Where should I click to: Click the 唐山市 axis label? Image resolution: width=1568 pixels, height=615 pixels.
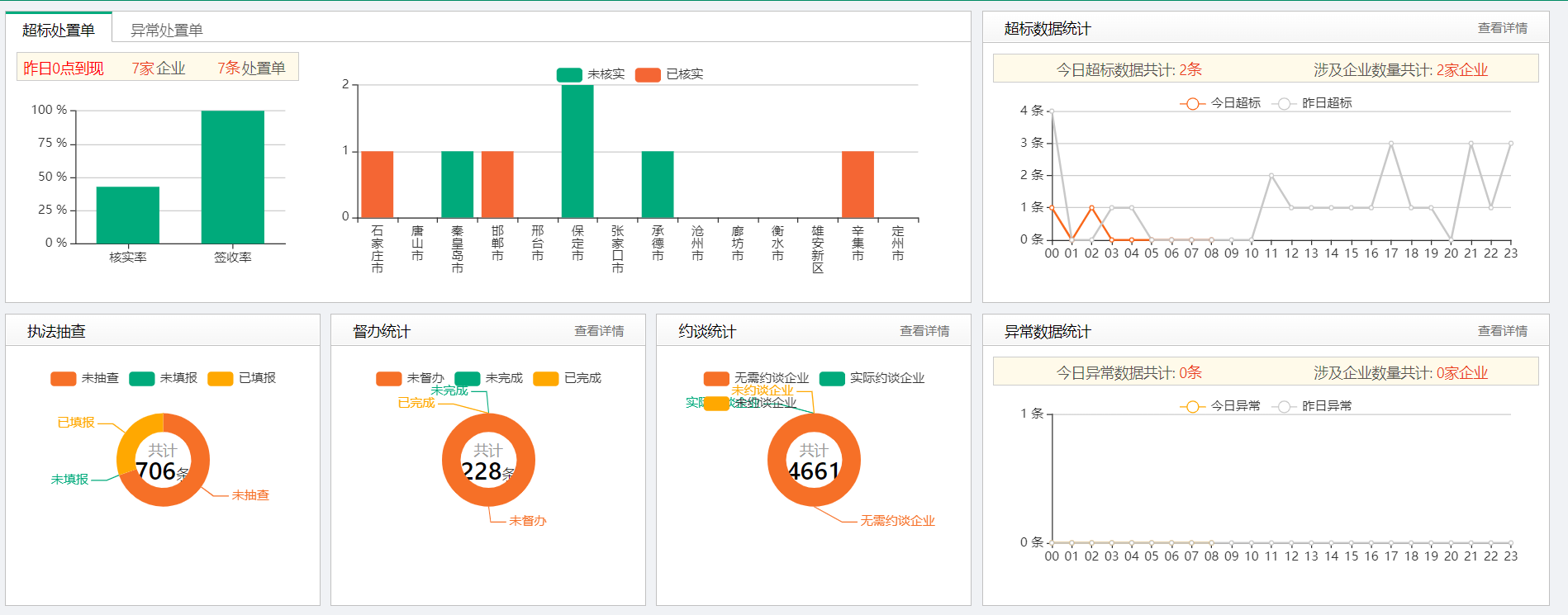417,244
